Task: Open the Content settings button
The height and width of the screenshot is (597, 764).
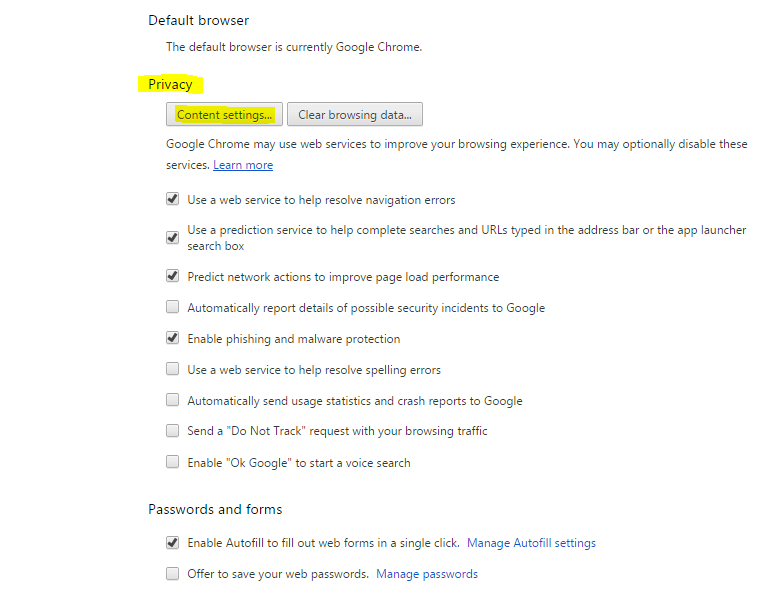Action: click(224, 115)
